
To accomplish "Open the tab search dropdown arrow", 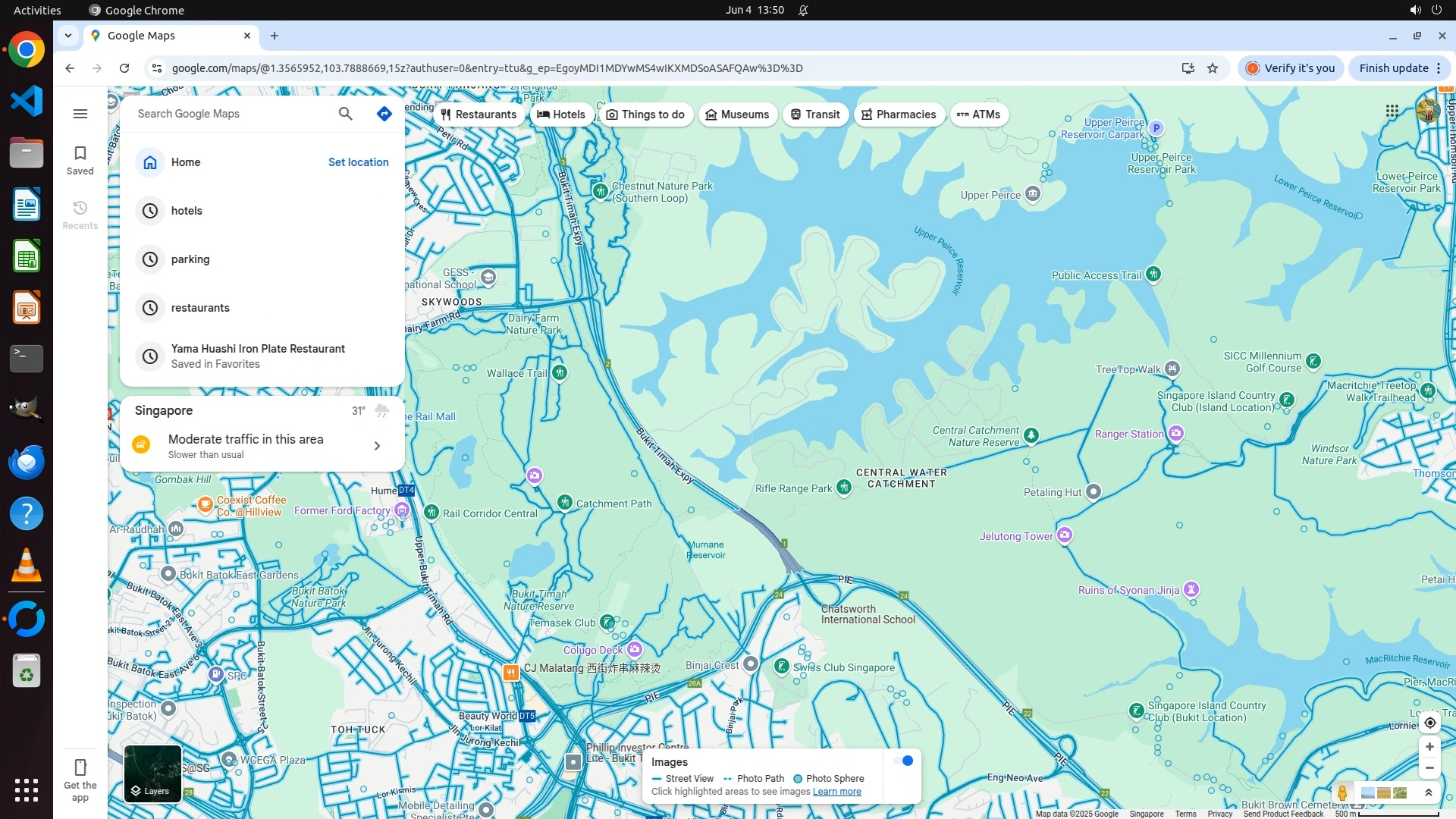I will point(68,36).
